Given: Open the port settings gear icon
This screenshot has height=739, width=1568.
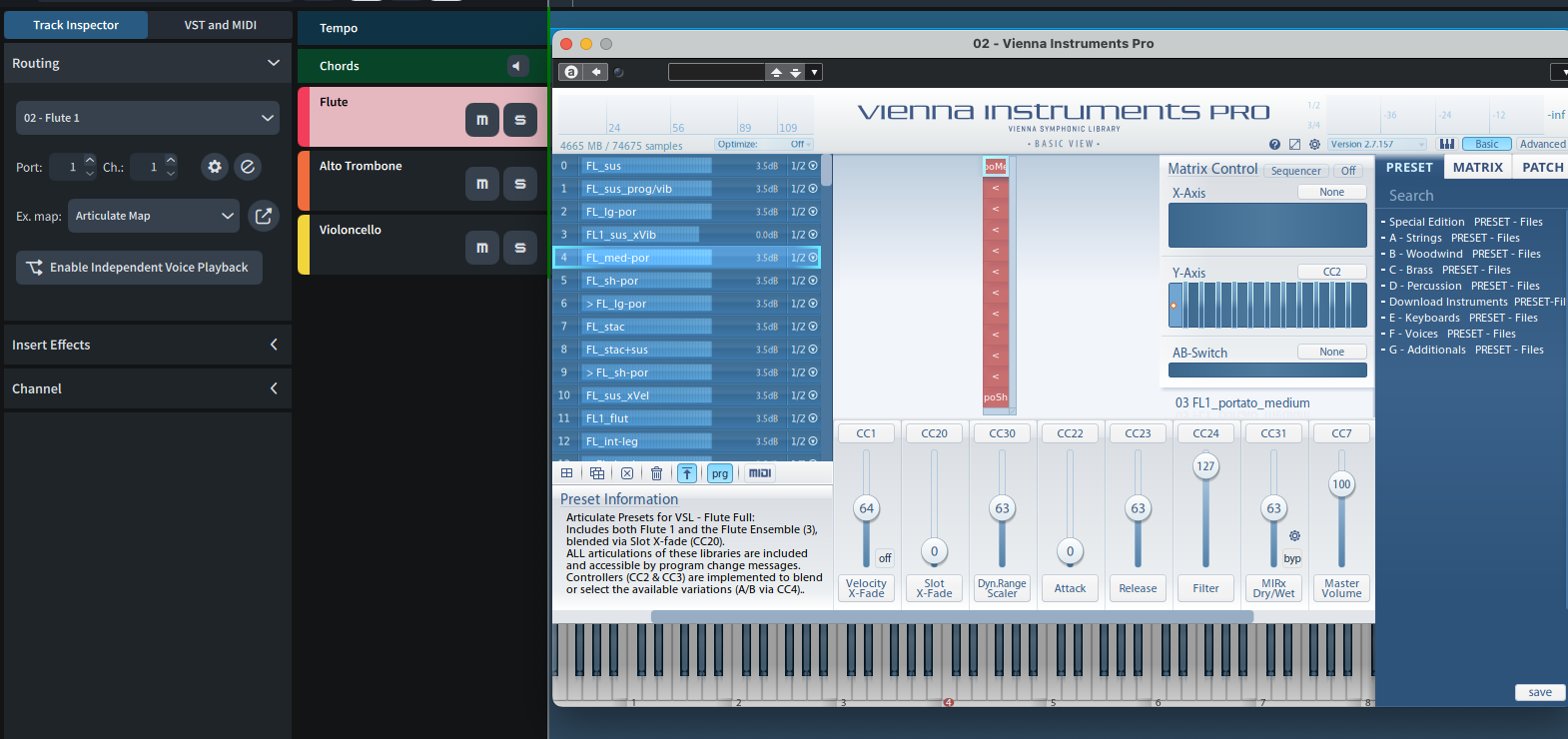Looking at the screenshot, I should pyautogui.click(x=215, y=167).
